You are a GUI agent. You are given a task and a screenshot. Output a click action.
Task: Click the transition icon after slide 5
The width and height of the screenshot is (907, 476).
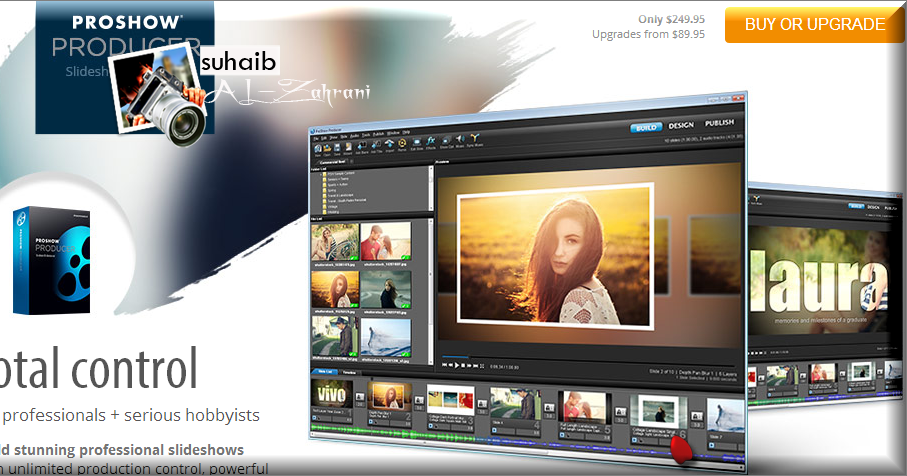621,412
